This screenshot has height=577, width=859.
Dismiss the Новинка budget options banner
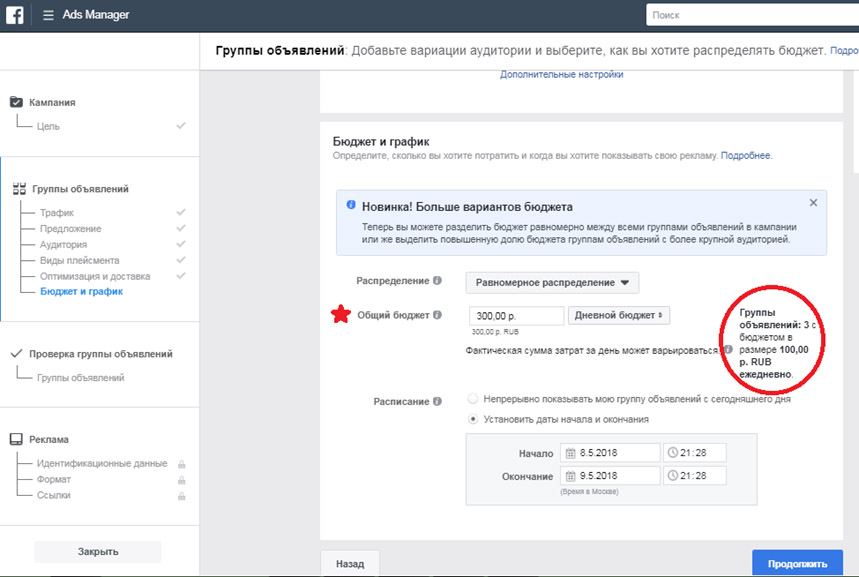814,203
